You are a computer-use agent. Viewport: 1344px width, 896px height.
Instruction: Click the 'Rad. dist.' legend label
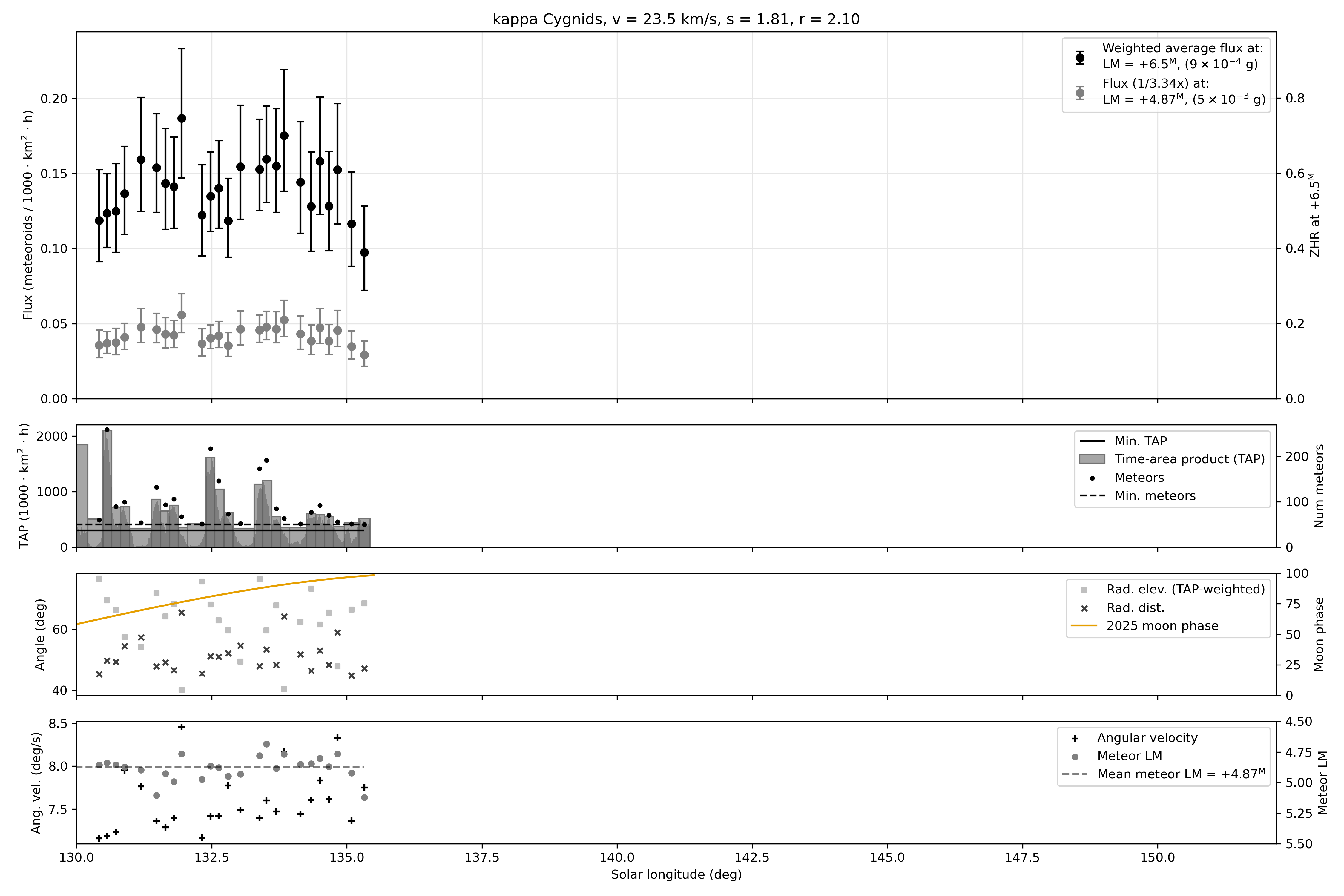tap(1135, 608)
